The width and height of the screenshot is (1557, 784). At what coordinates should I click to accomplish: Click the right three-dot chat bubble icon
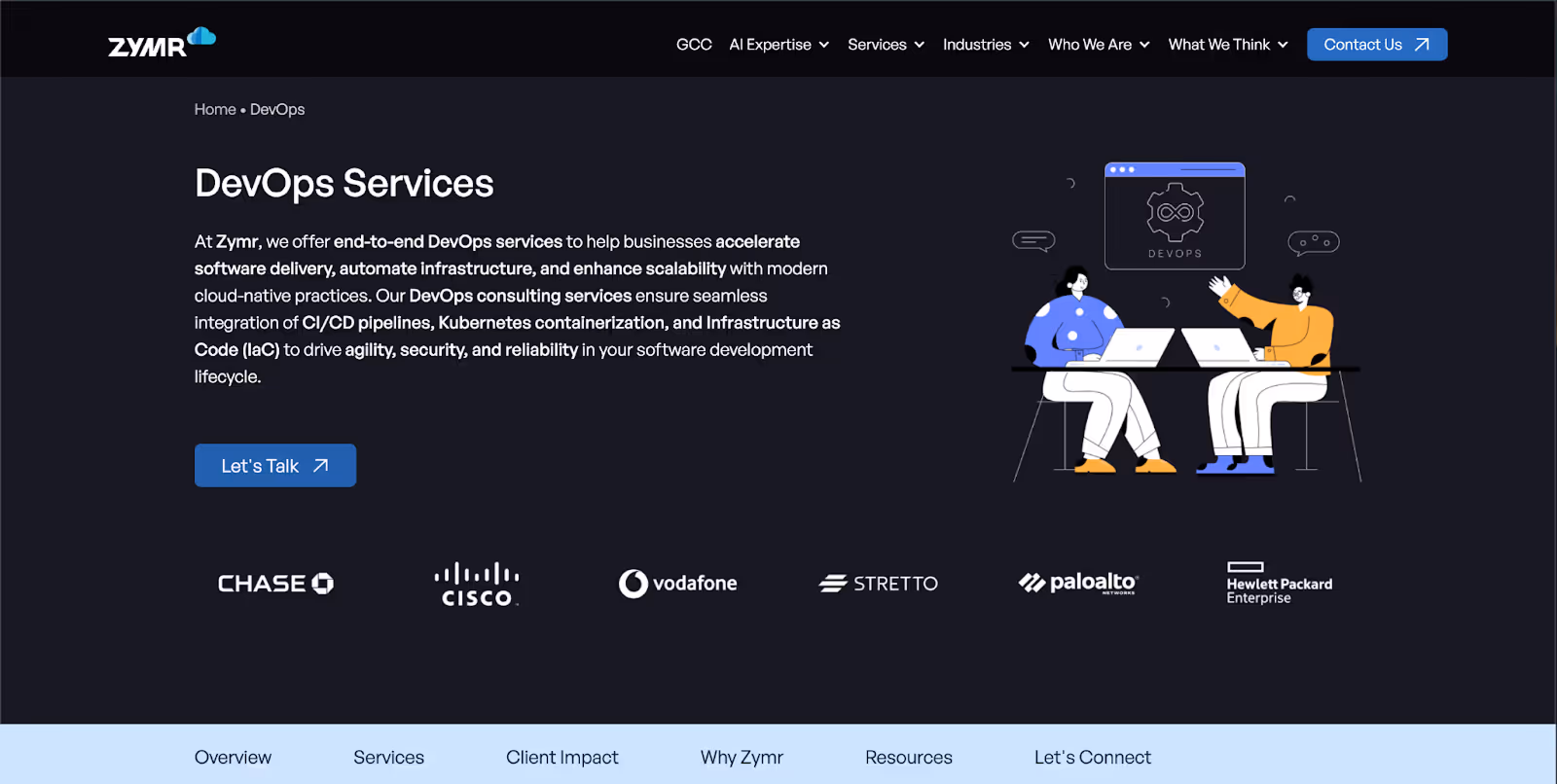pos(1314,242)
